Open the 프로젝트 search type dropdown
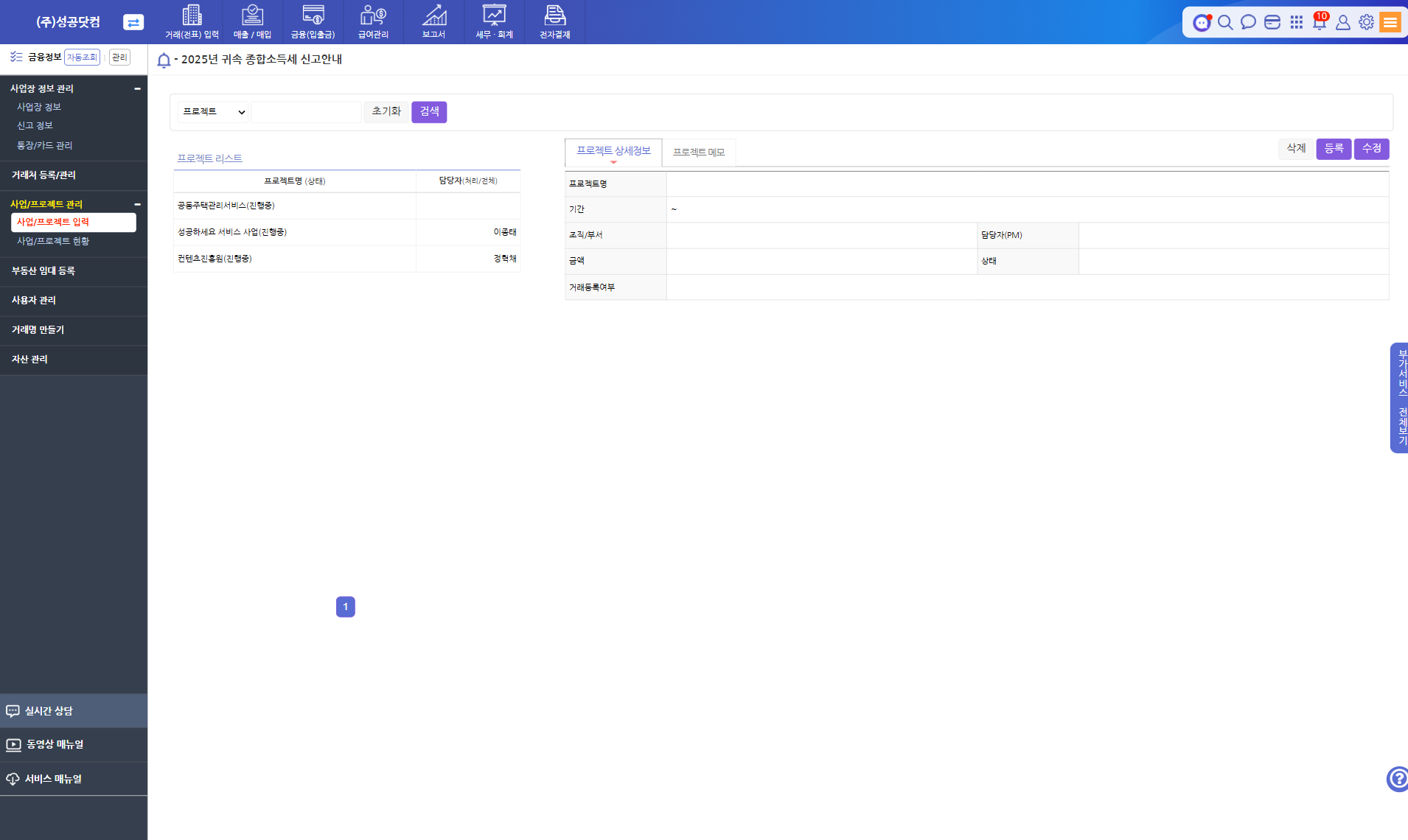The width and height of the screenshot is (1408, 840). 213,112
